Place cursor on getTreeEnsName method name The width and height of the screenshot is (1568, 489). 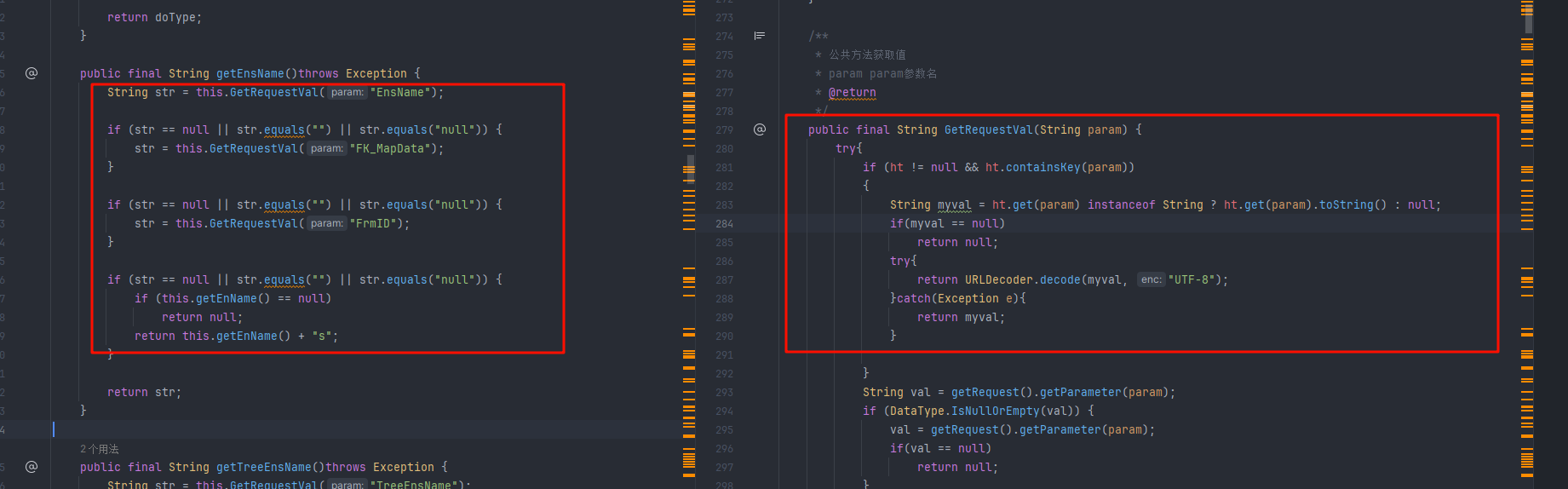point(263,467)
